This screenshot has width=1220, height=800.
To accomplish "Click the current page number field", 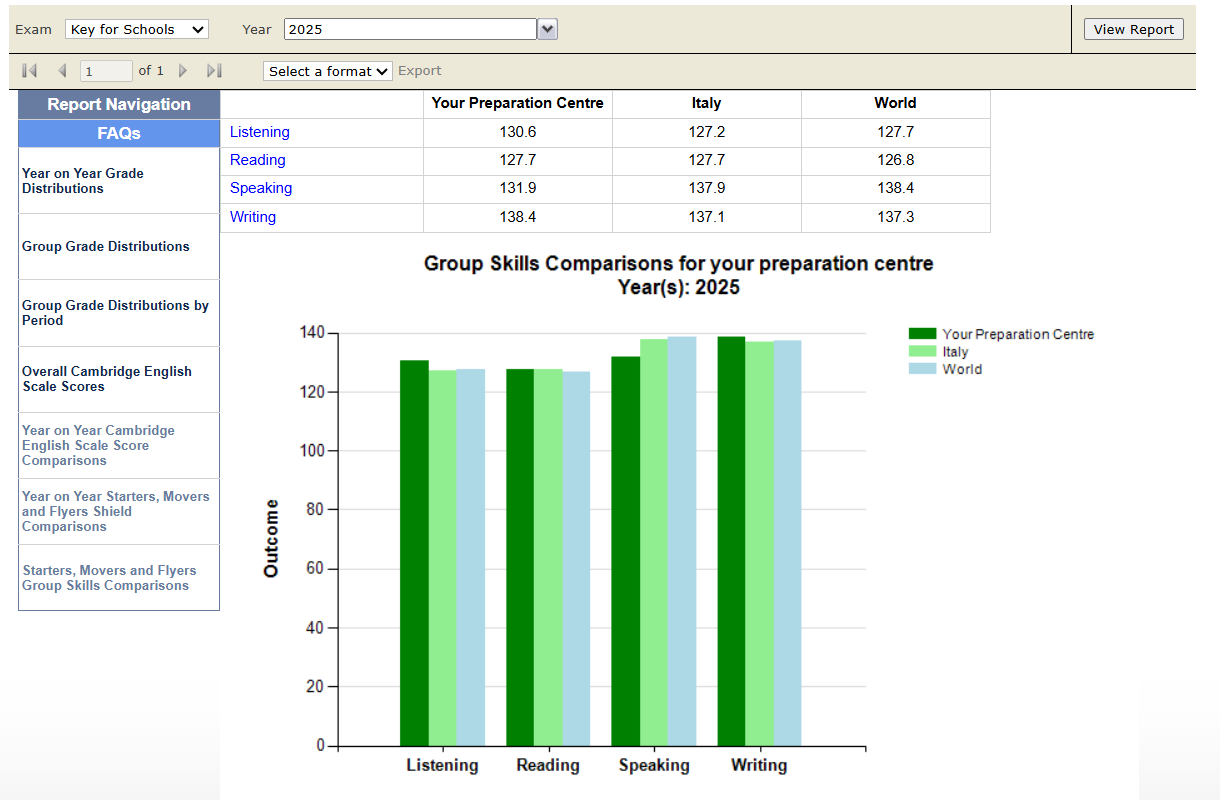I will [x=106, y=71].
